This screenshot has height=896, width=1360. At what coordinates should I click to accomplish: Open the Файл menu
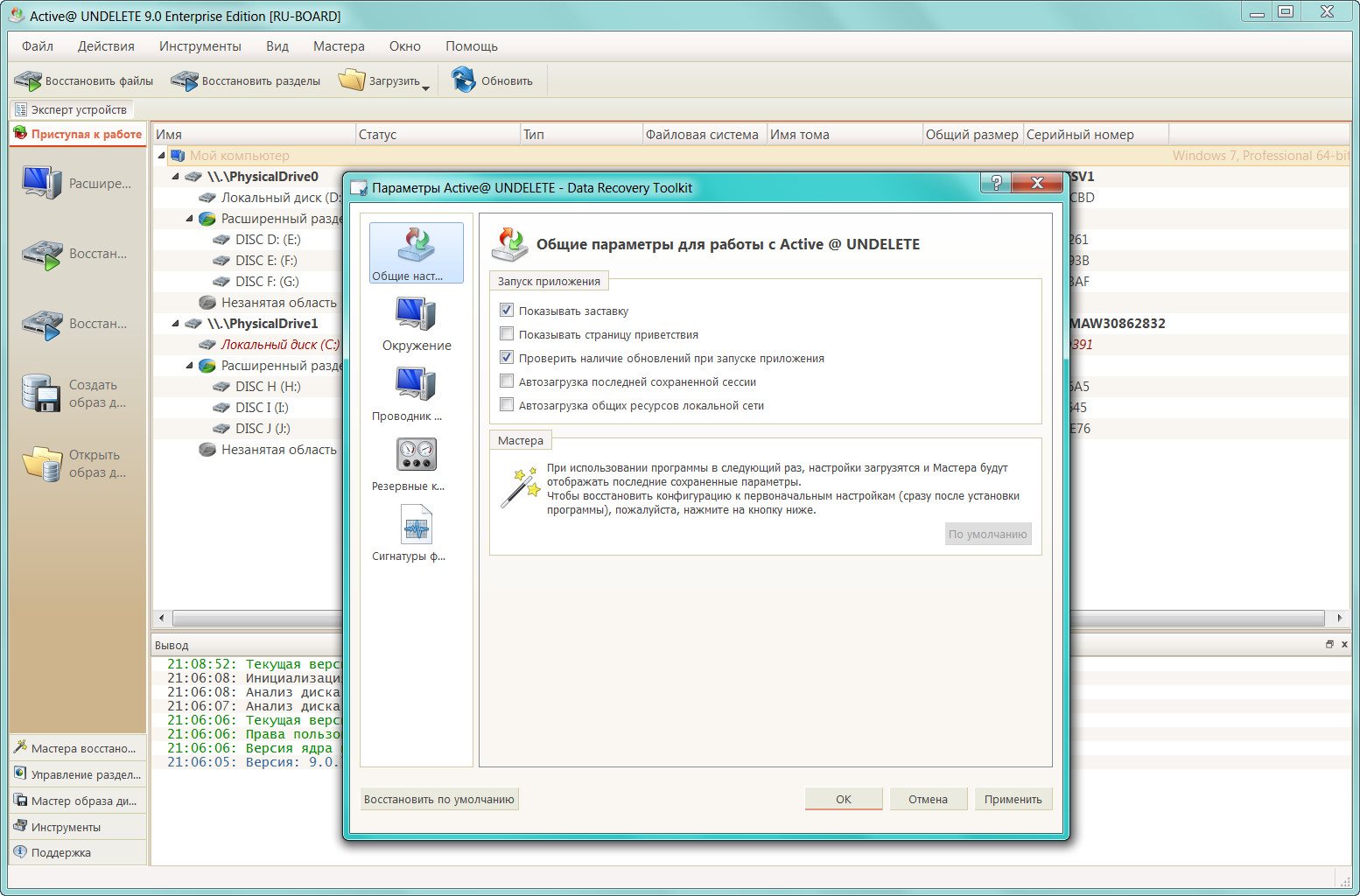pyautogui.click(x=38, y=45)
